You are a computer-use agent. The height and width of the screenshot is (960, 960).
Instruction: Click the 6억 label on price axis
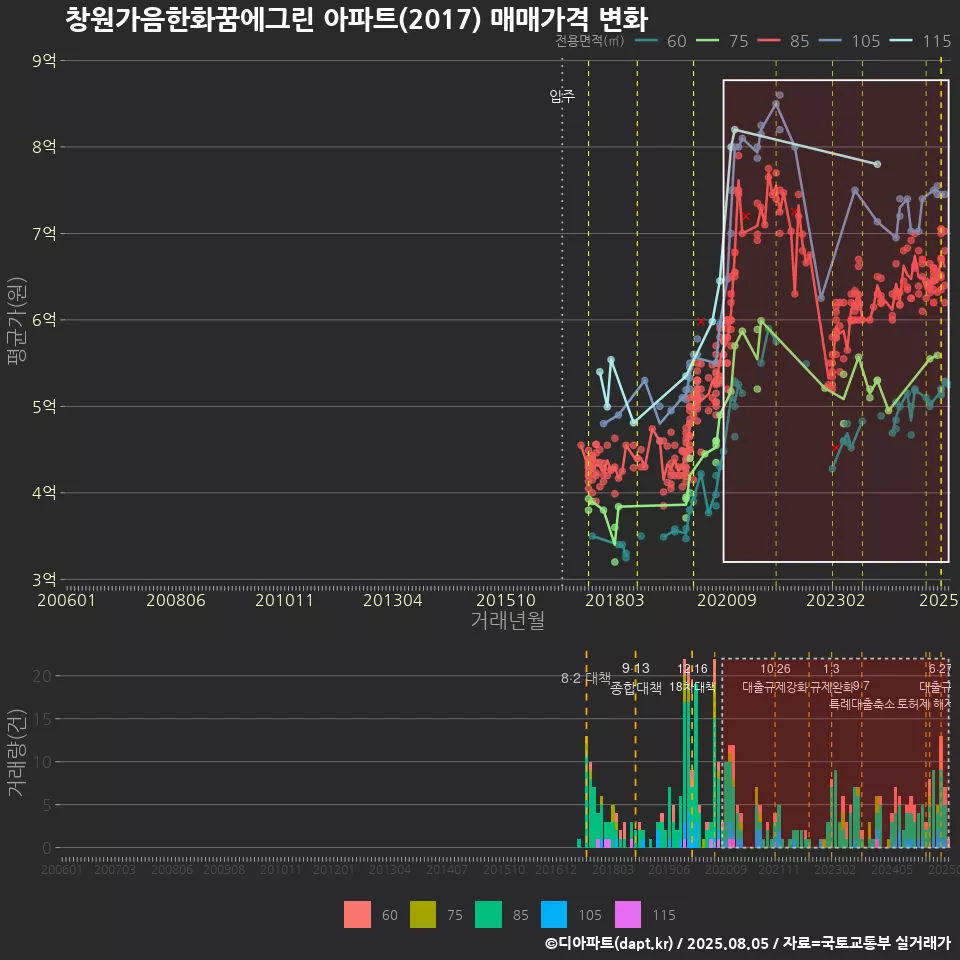[44, 320]
